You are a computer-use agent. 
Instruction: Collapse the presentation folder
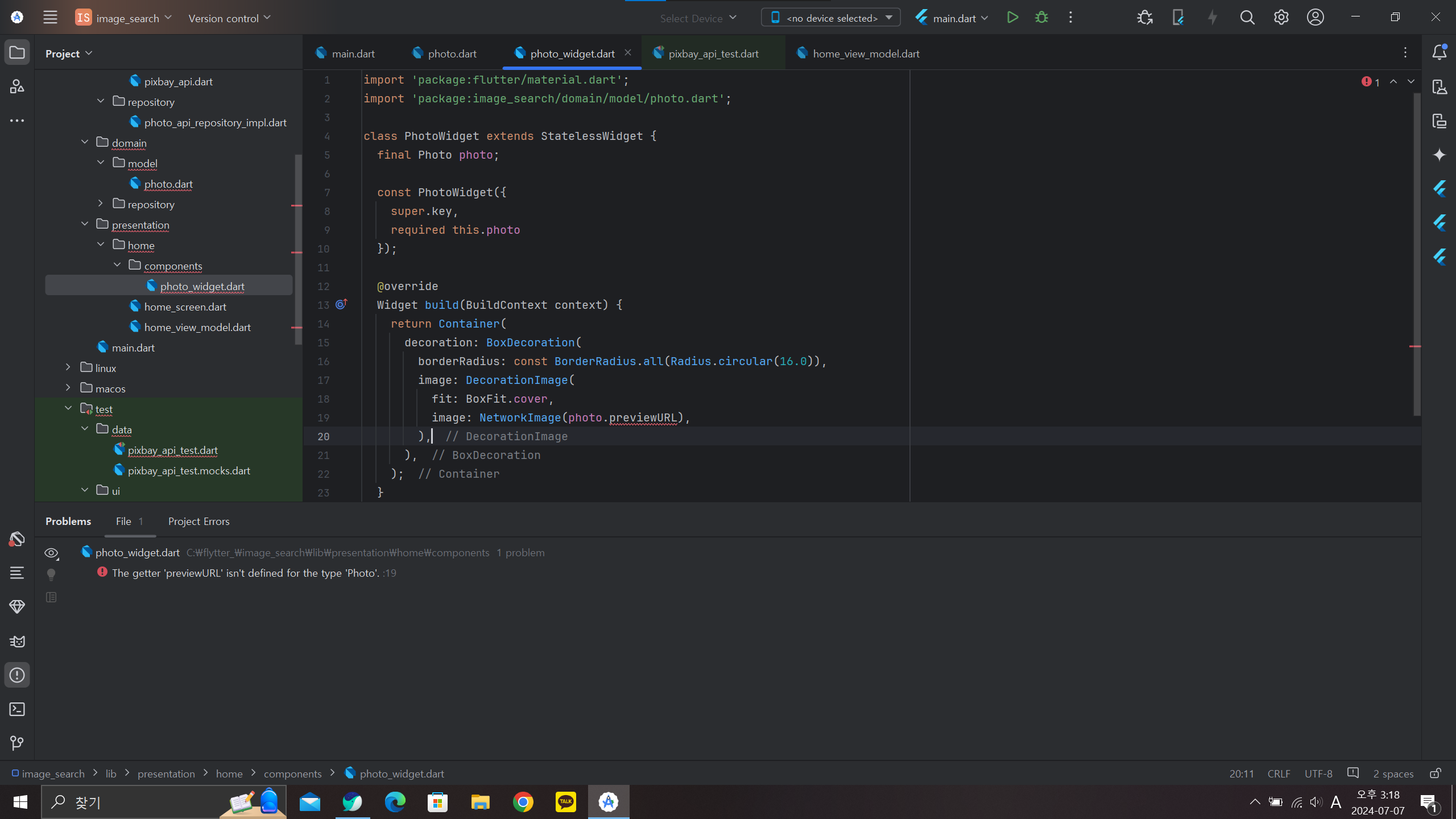(x=85, y=224)
